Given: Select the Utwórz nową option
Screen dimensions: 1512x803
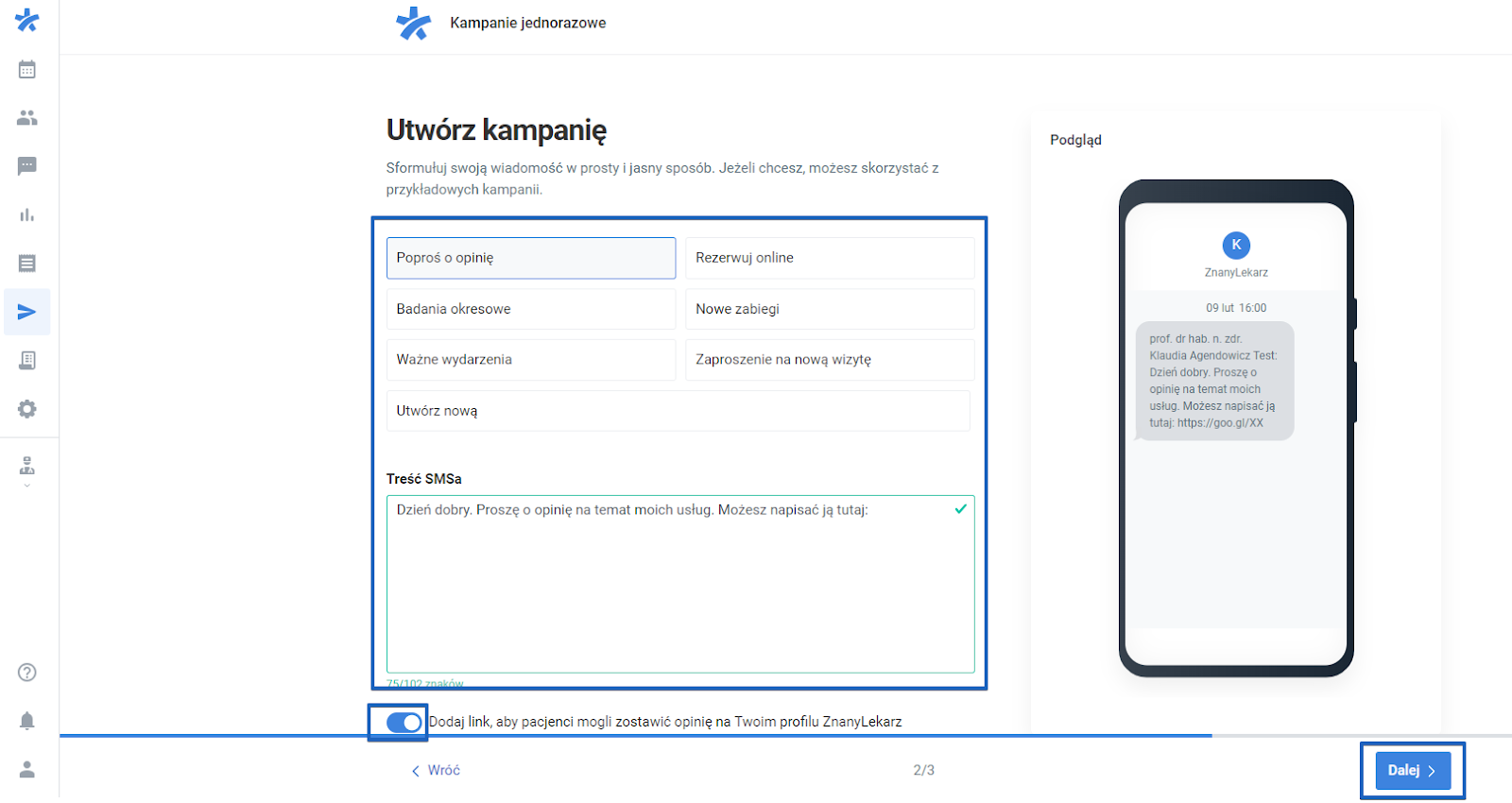Looking at the screenshot, I should pyautogui.click(x=679, y=411).
